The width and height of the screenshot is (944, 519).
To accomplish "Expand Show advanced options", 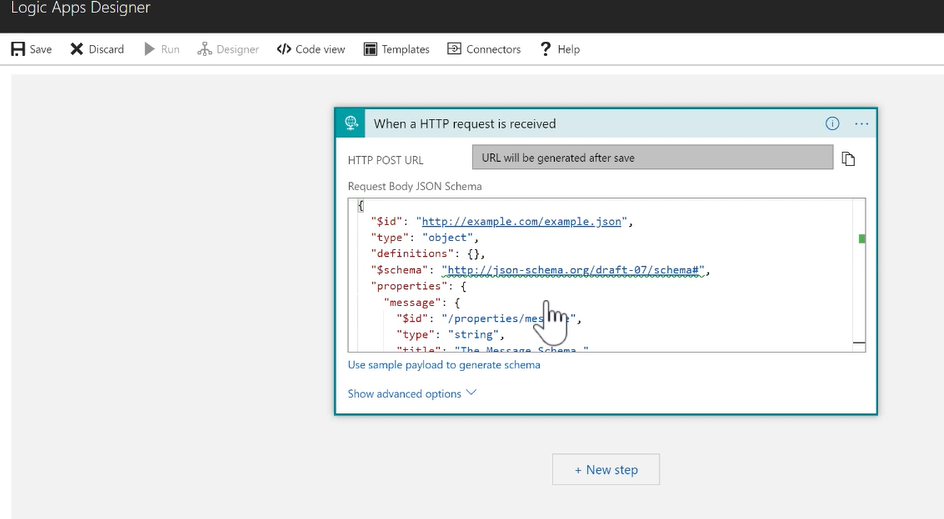I will (x=412, y=394).
